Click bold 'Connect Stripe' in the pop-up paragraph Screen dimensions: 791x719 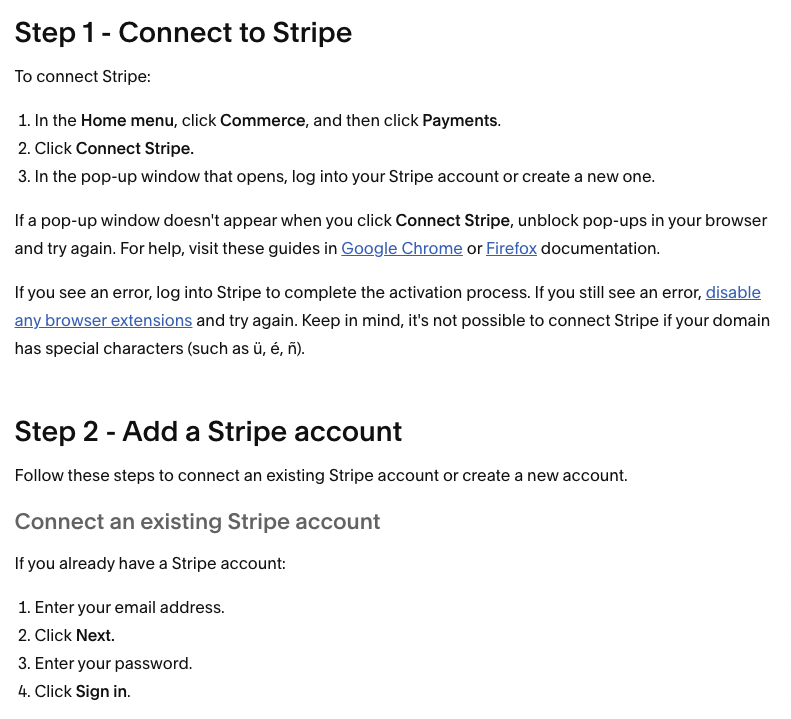[x=453, y=220]
